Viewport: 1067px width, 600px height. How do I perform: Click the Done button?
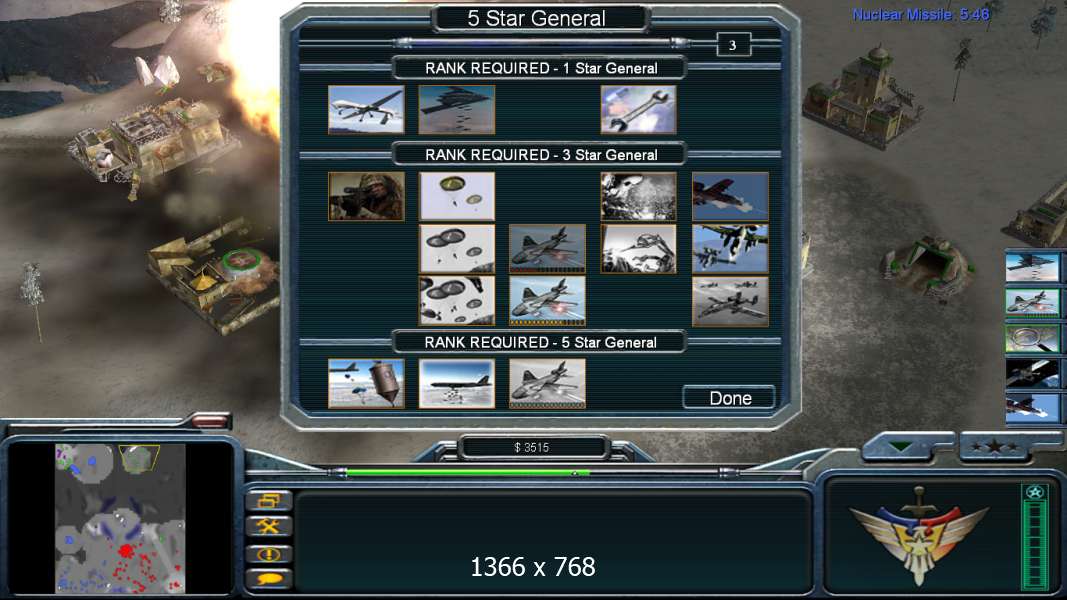(729, 397)
